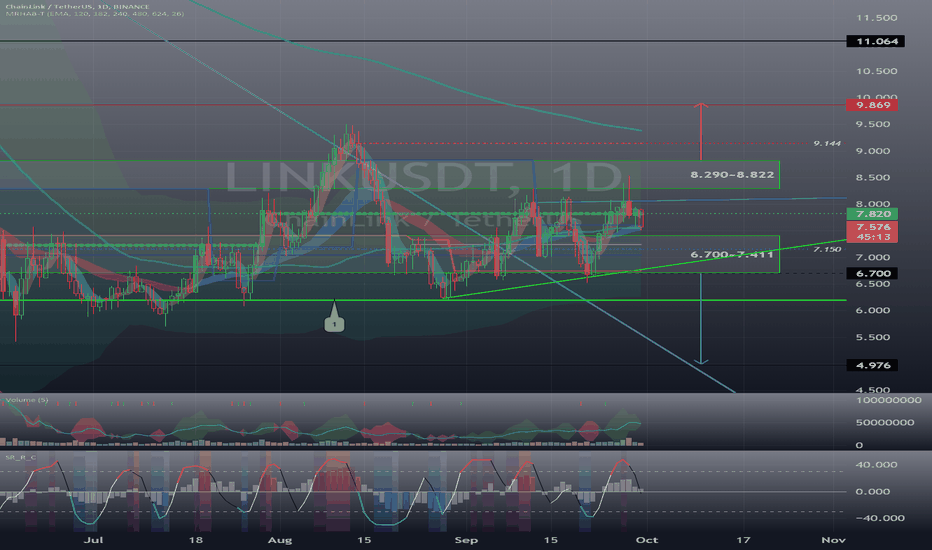This screenshot has height=550, width=932.
Task: Click the Nov label on time axis
Action: coord(833,540)
